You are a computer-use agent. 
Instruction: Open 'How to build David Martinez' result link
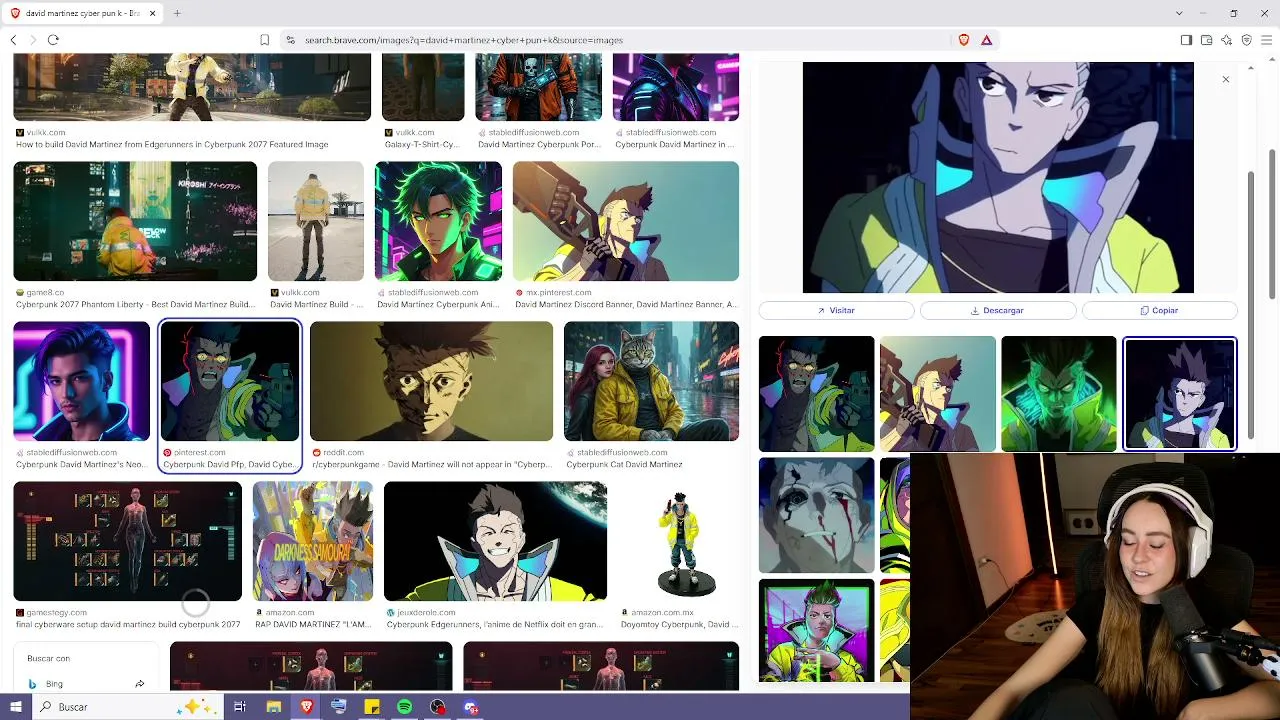pos(172,145)
